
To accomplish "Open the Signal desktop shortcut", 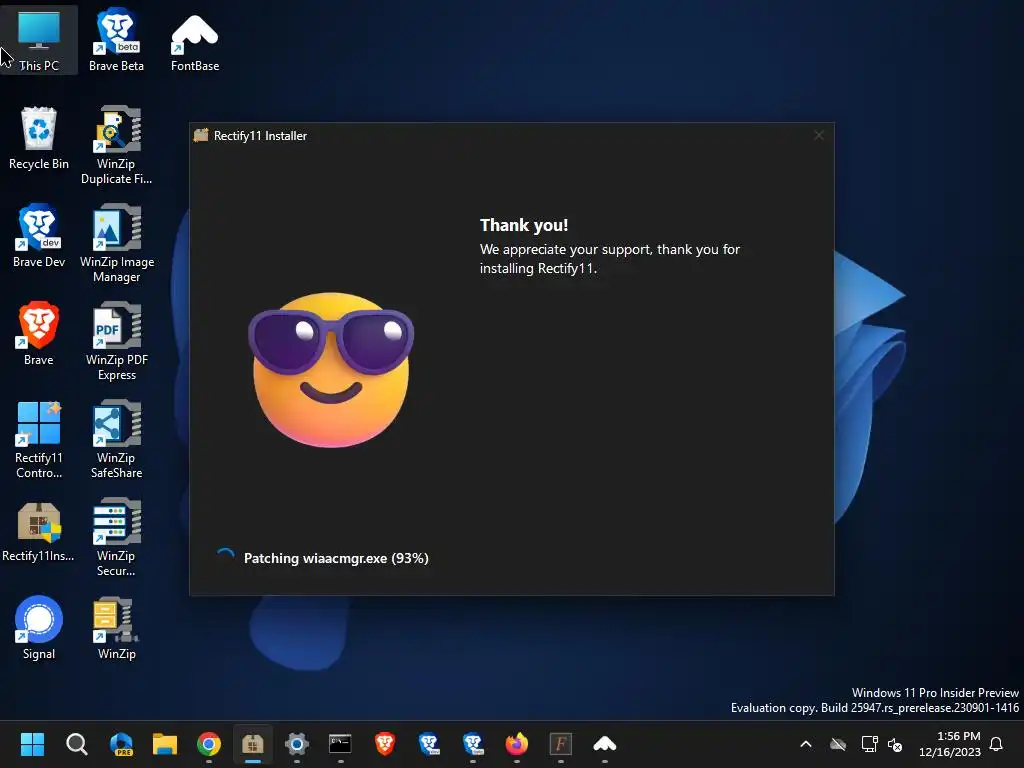I will pyautogui.click(x=39, y=628).
